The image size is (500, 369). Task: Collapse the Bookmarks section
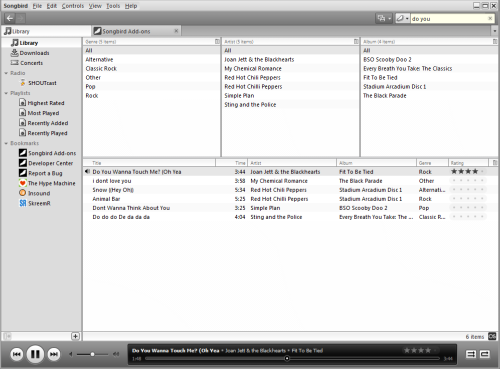tap(6, 143)
